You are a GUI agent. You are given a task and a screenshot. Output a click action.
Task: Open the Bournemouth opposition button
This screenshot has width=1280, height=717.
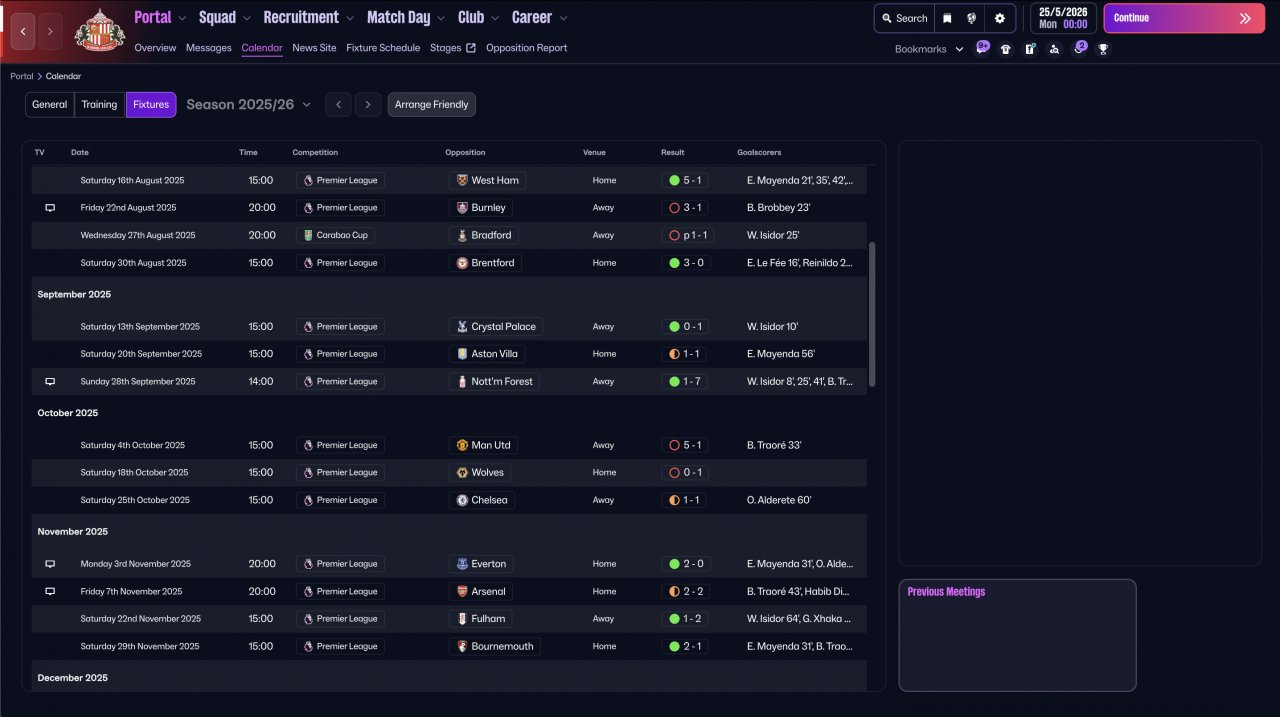click(495, 647)
